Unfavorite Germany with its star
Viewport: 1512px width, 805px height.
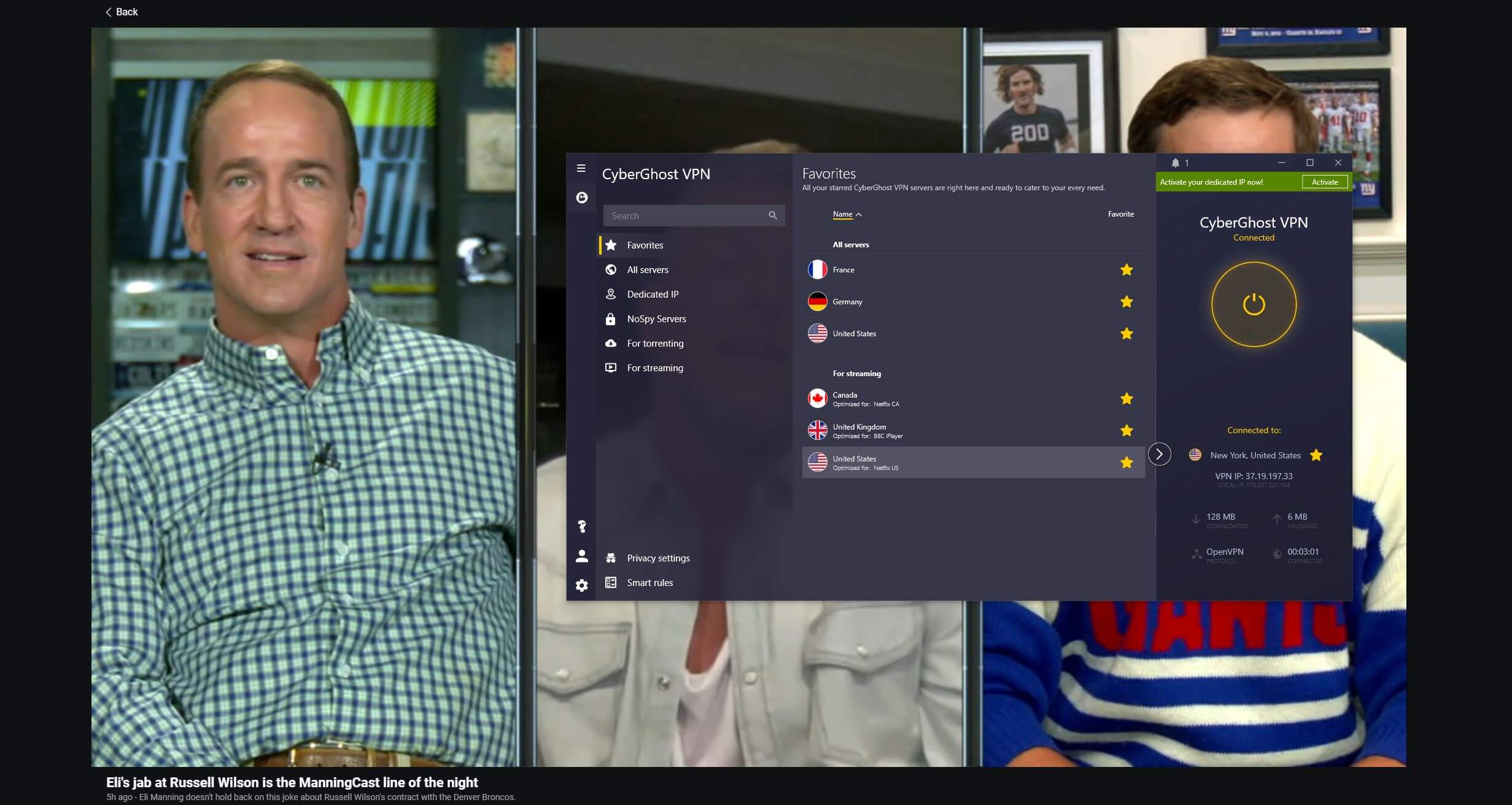click(1126, 301)
